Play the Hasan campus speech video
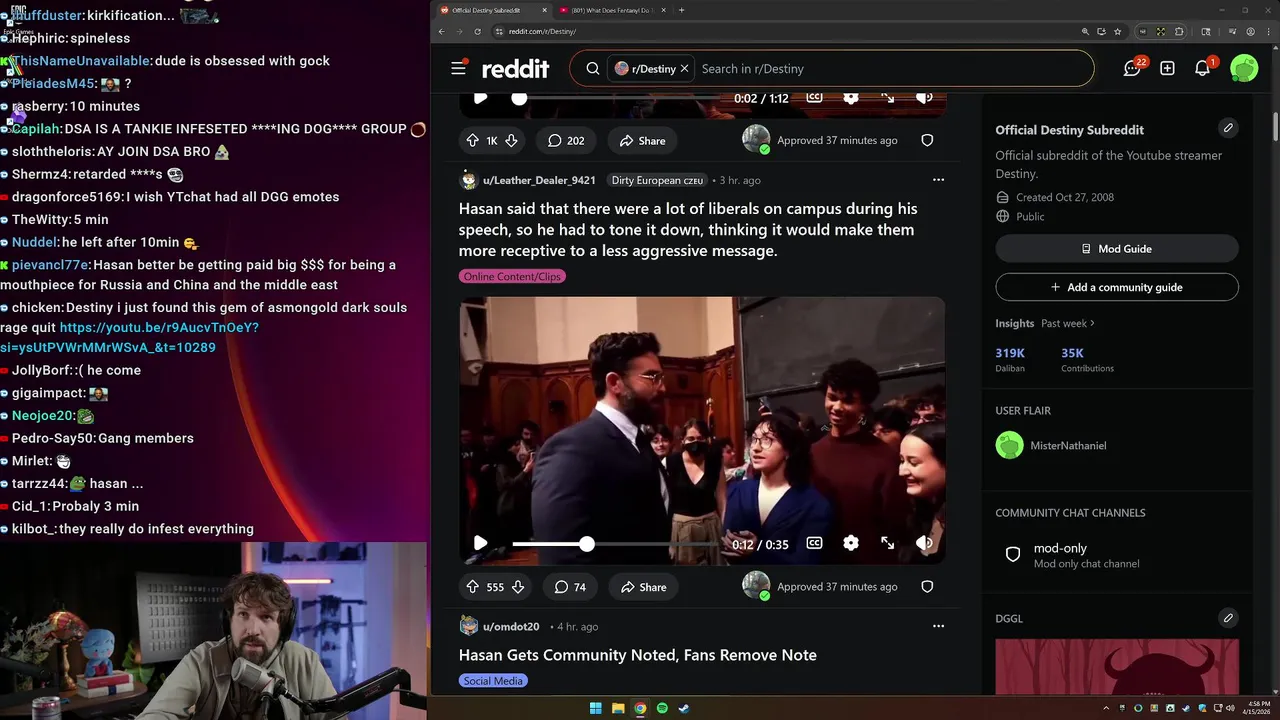This screenshot has height=720, width=1280. tap(480, 543)
